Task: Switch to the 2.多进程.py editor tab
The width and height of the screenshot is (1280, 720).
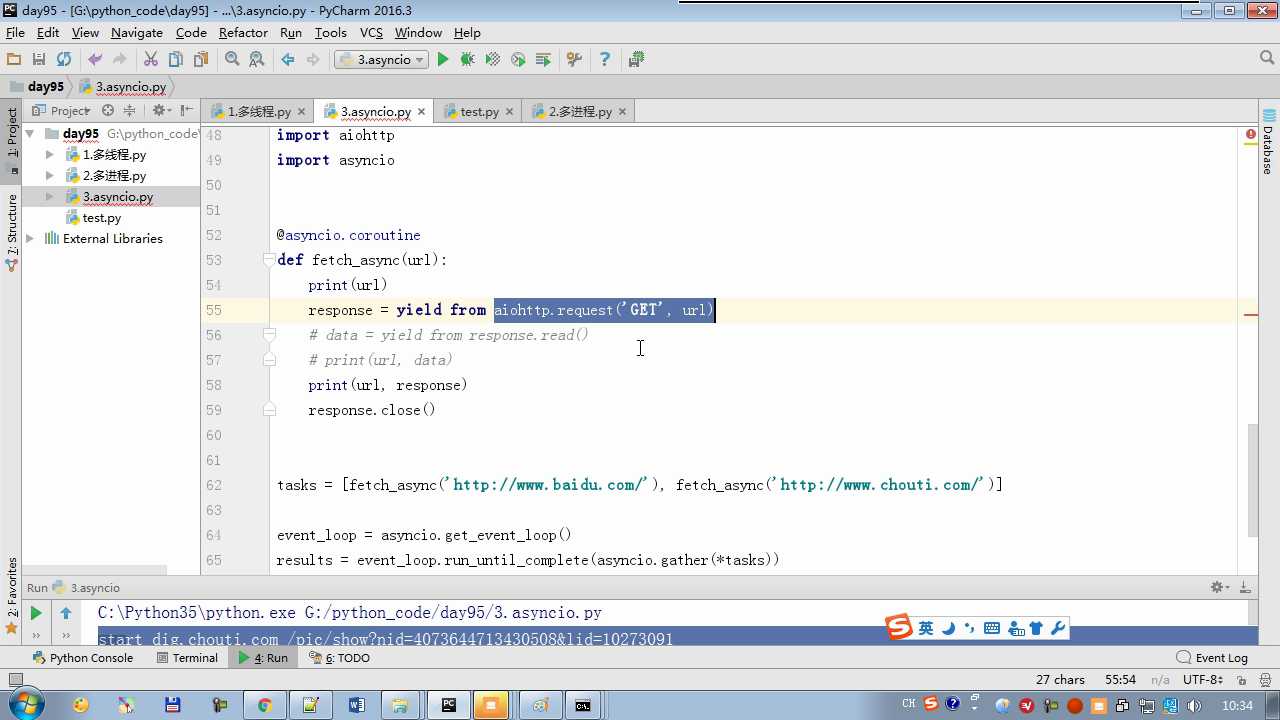Action: coord(579,112)
